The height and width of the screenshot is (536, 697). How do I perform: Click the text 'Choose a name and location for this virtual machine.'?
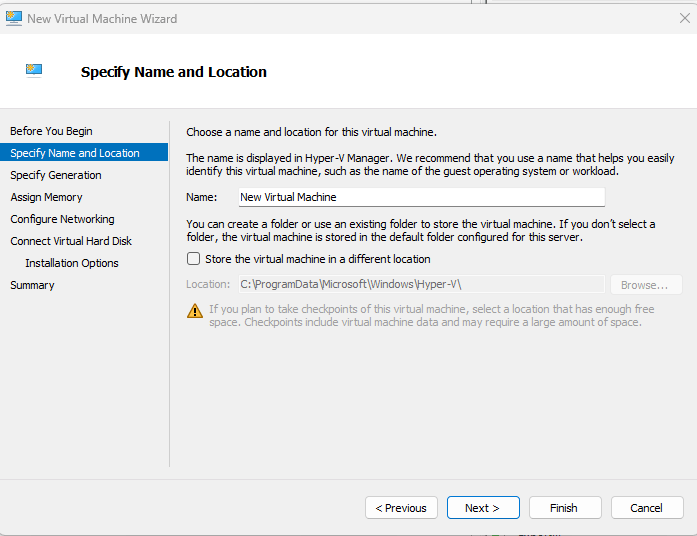point(311,132)
